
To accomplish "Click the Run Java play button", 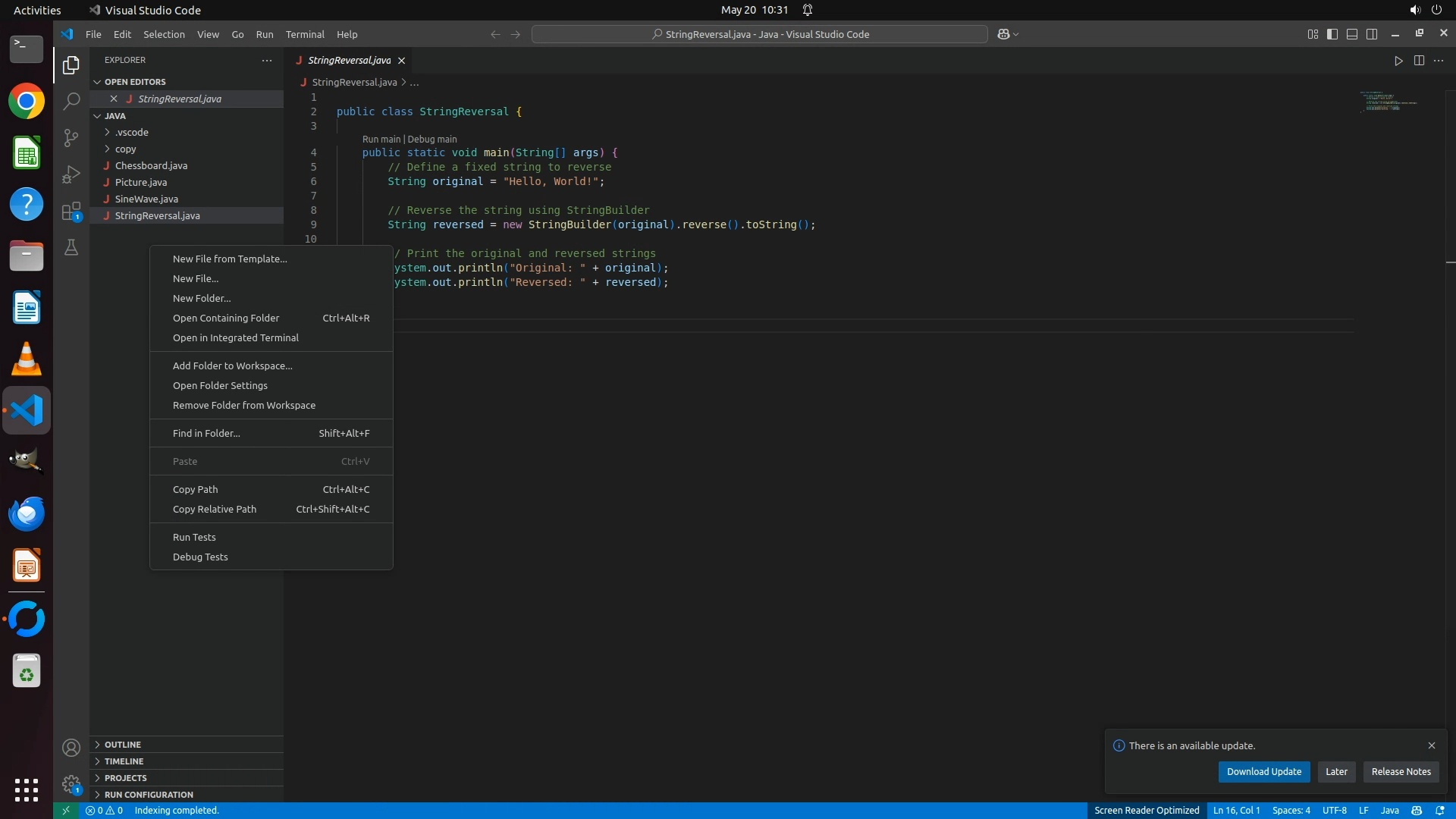I will [1398, 61].
